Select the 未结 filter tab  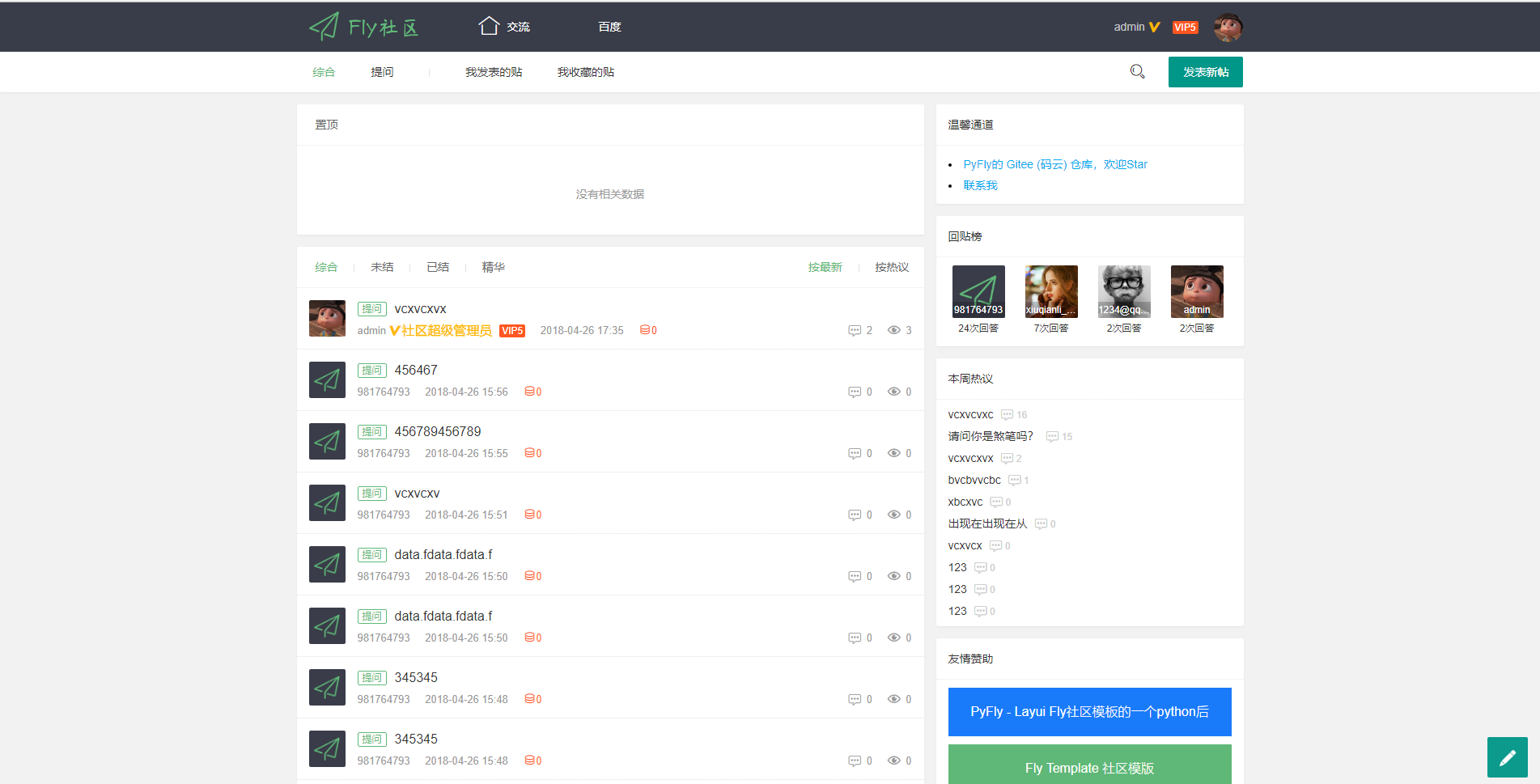coord(382,267)
